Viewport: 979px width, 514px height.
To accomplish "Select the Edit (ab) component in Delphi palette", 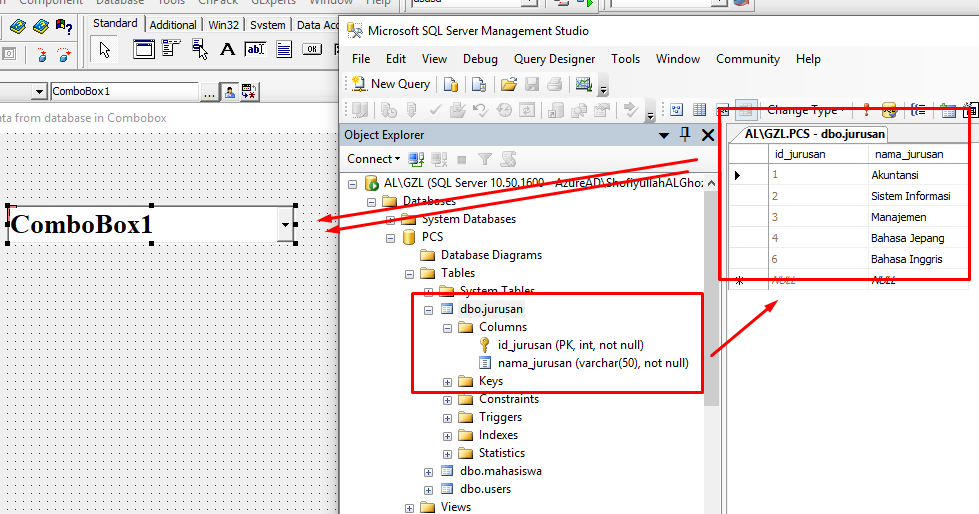I will click(x=255, y=49).
